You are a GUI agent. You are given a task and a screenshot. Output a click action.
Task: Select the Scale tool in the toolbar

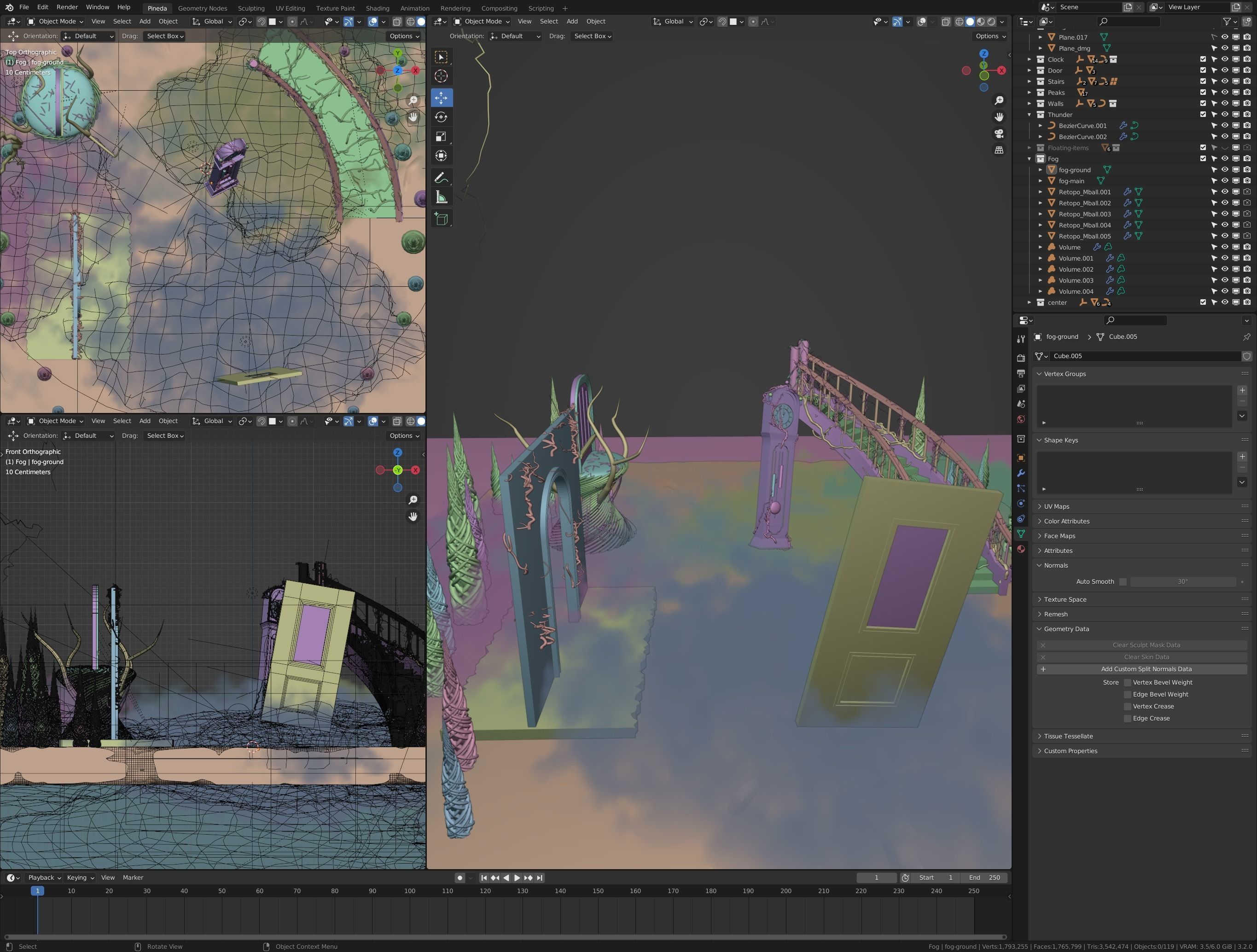[x=441, y=136]
